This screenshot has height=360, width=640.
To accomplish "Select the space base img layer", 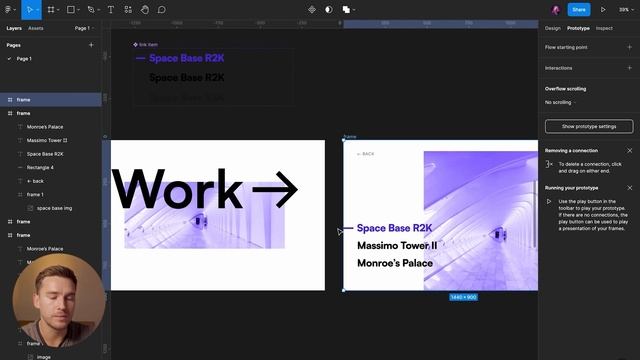I will [x=54, y=208].
